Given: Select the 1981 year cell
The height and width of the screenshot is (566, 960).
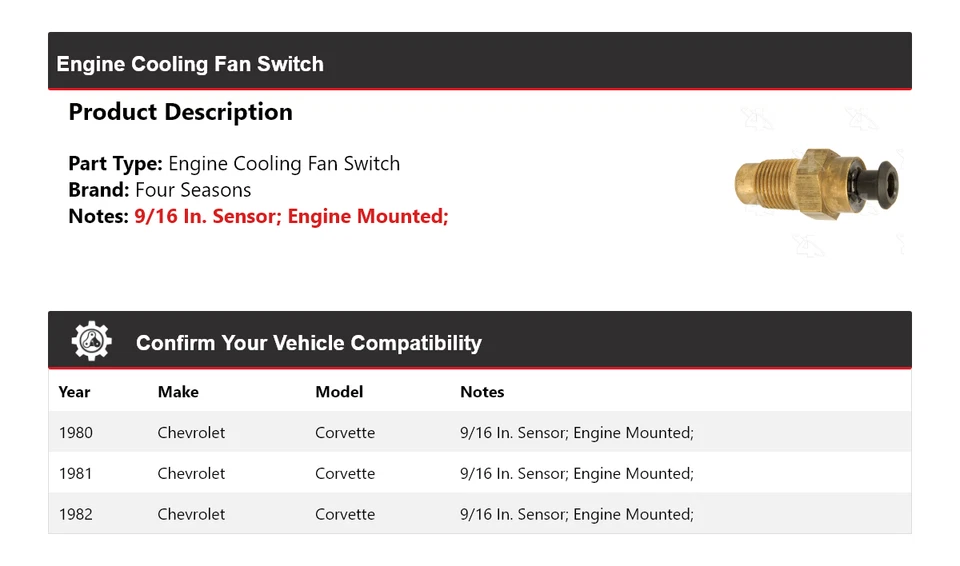Looking at the screenshot, I should tap(76, 474).
